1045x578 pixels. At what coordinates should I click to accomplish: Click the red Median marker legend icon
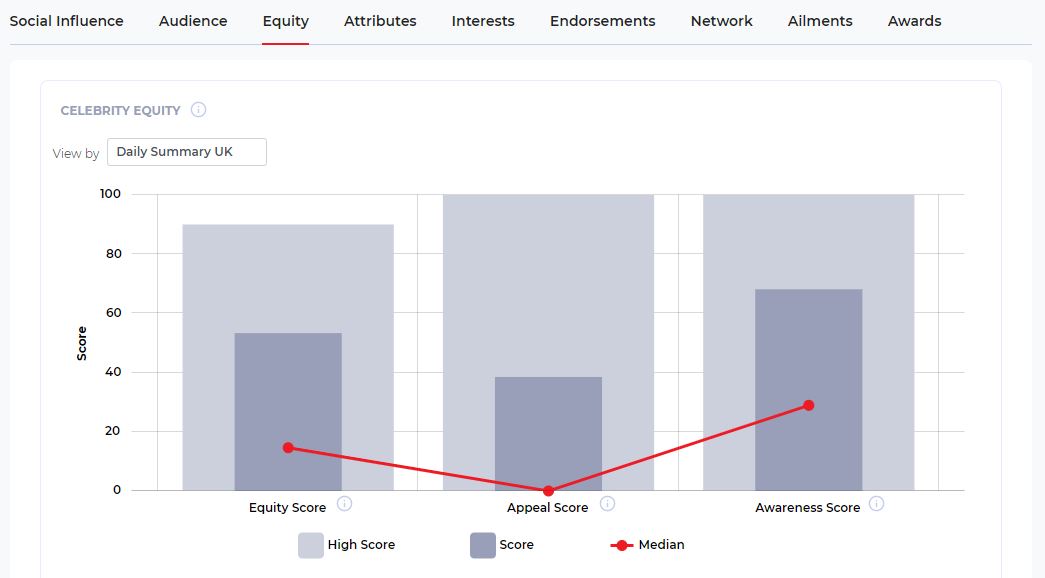click(x=621, y=545)
